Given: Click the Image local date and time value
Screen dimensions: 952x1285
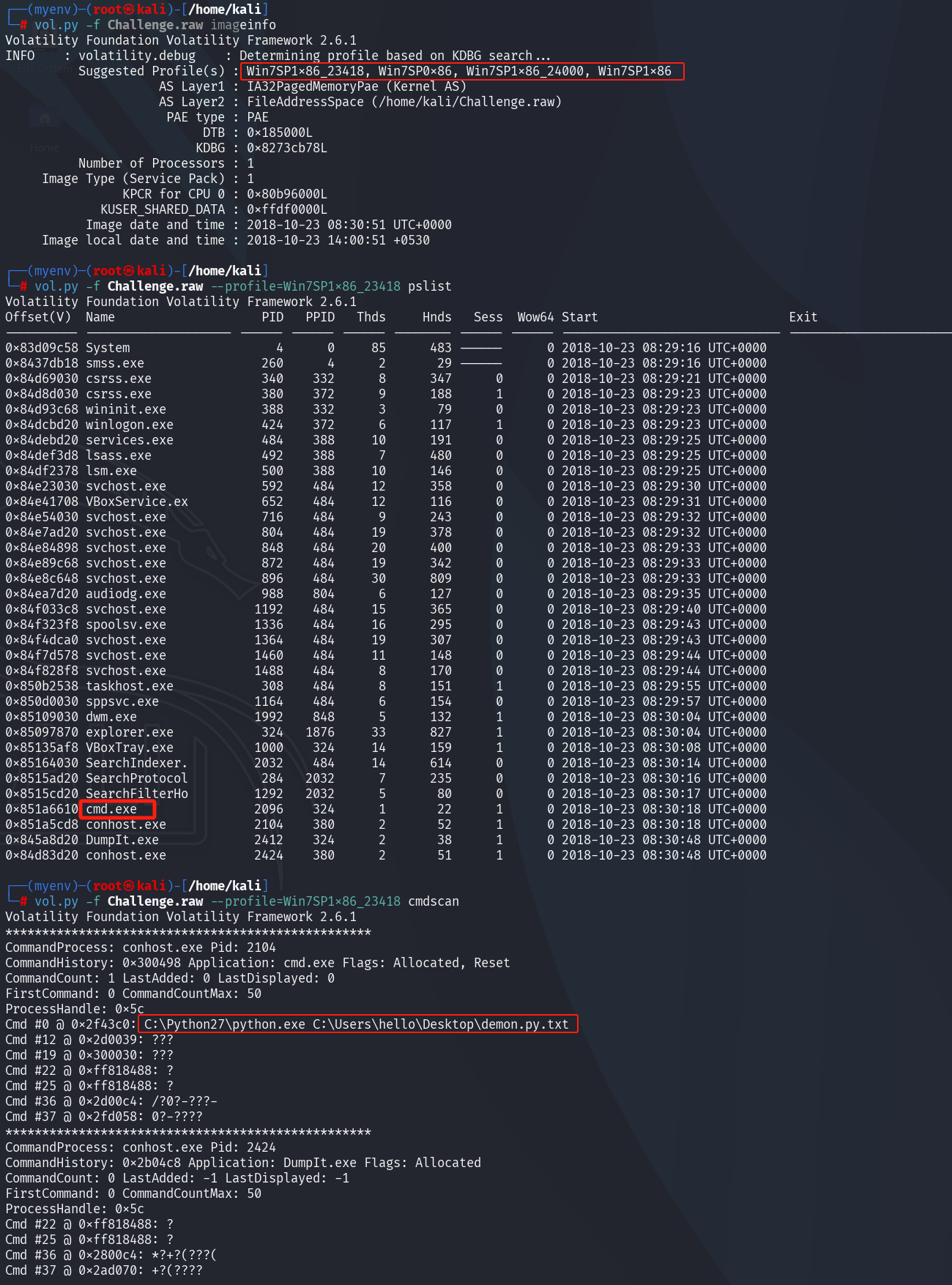Looking at the screenshot, I should click(338, 240).
